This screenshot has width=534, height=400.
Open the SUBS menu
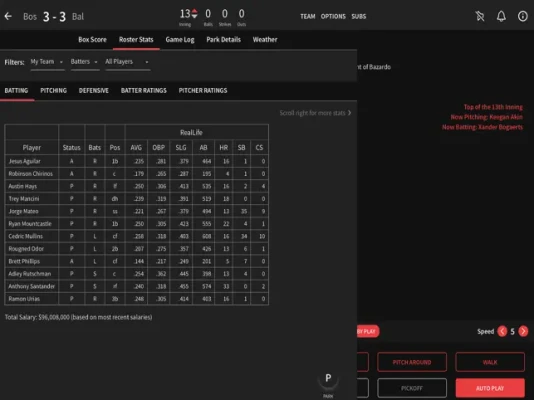point(359,16)
